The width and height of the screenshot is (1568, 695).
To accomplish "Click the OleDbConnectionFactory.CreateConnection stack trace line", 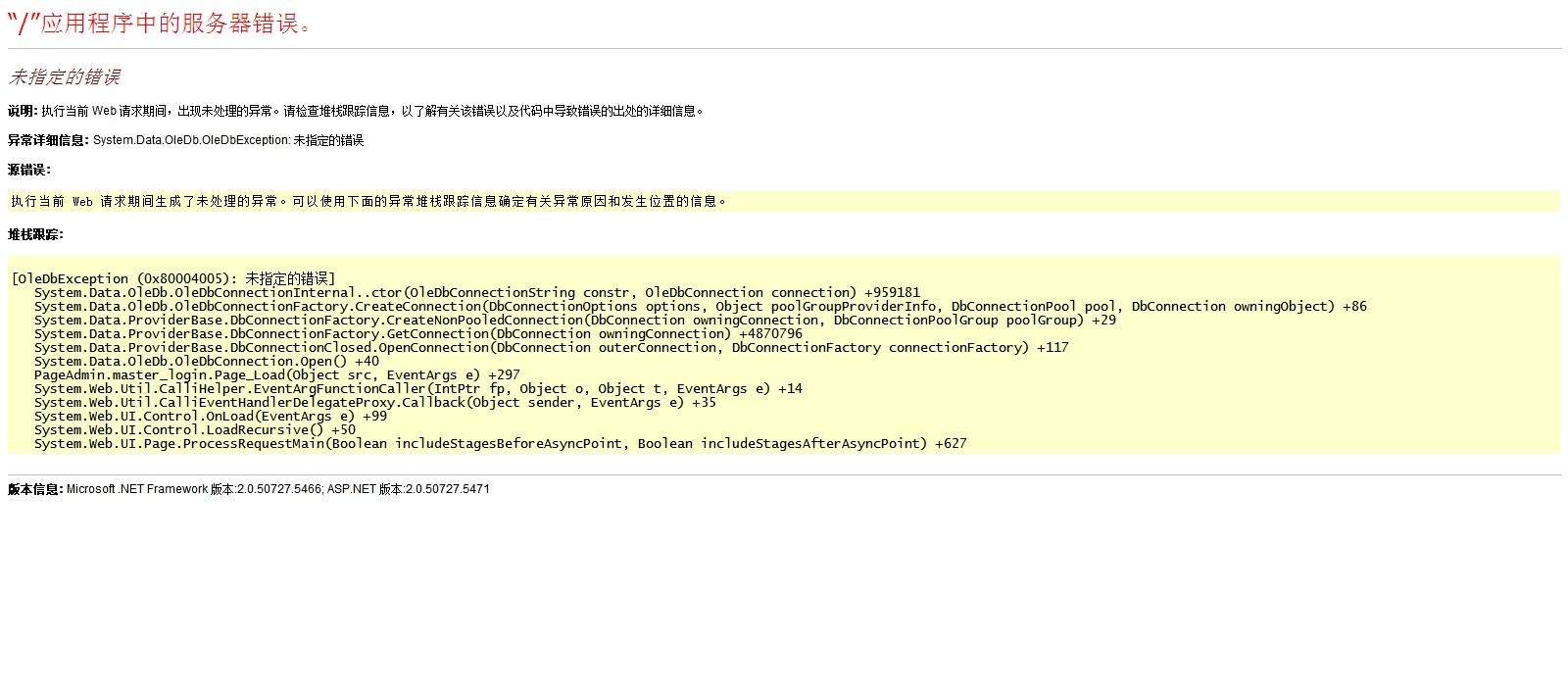I will click(x=700, y=306).
